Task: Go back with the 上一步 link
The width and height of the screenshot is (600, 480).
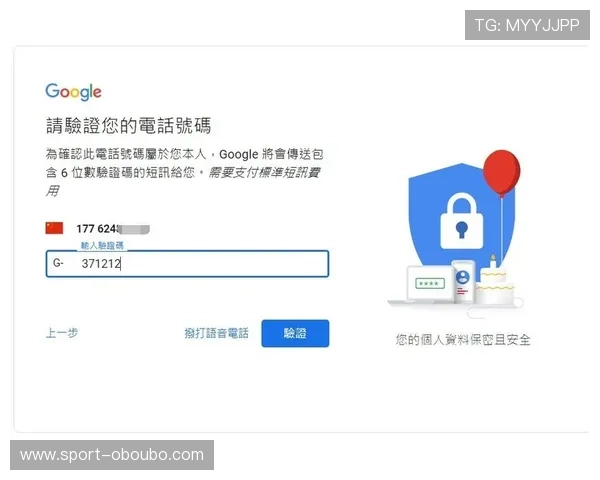Action: (x=62, y=333)
